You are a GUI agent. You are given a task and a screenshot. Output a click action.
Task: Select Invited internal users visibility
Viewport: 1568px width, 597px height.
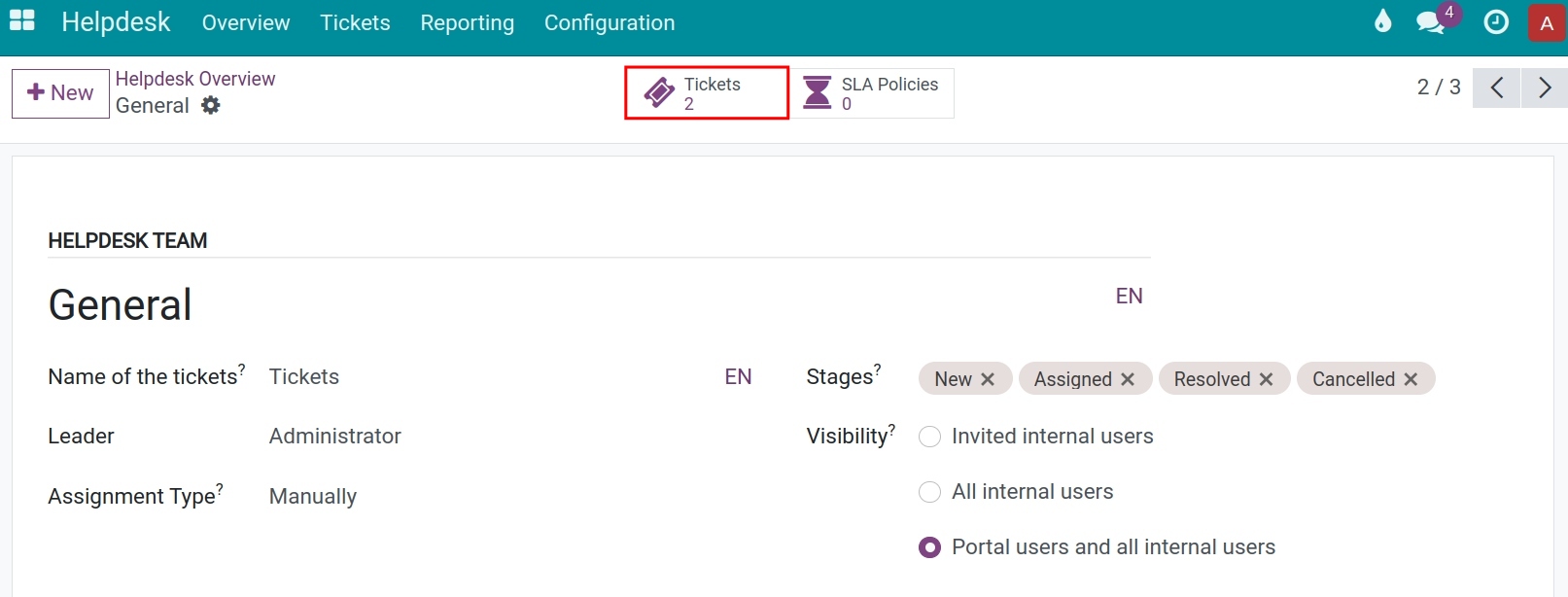pos(929,437)
